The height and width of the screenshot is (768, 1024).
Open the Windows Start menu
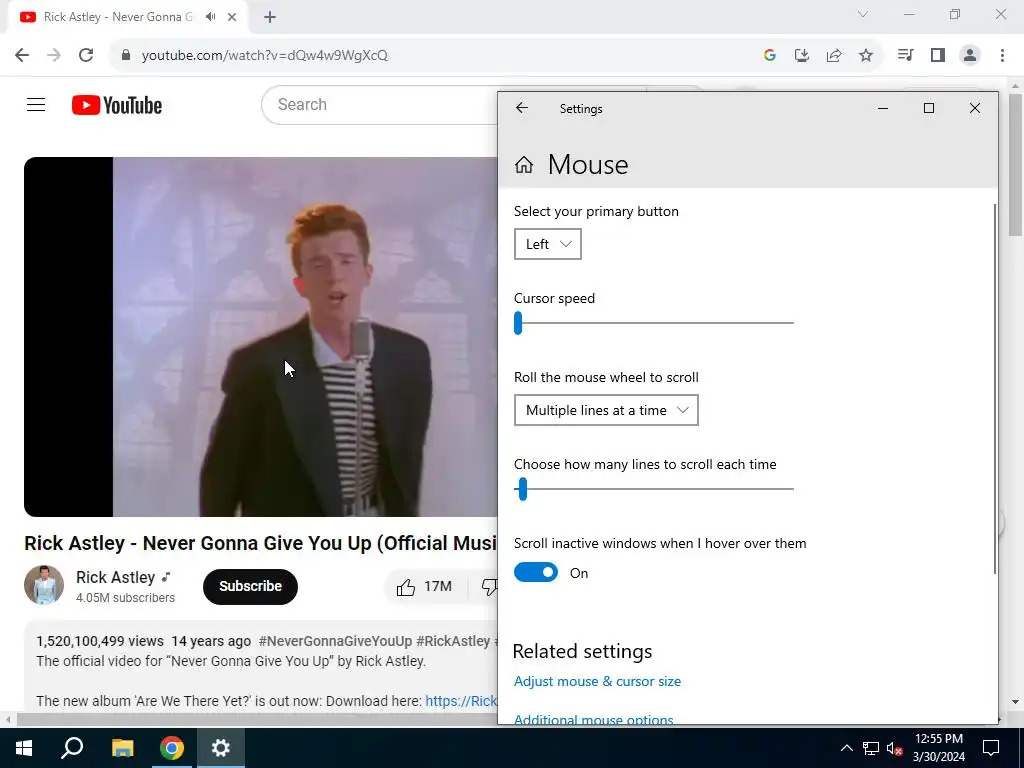(x=24, y=748)
